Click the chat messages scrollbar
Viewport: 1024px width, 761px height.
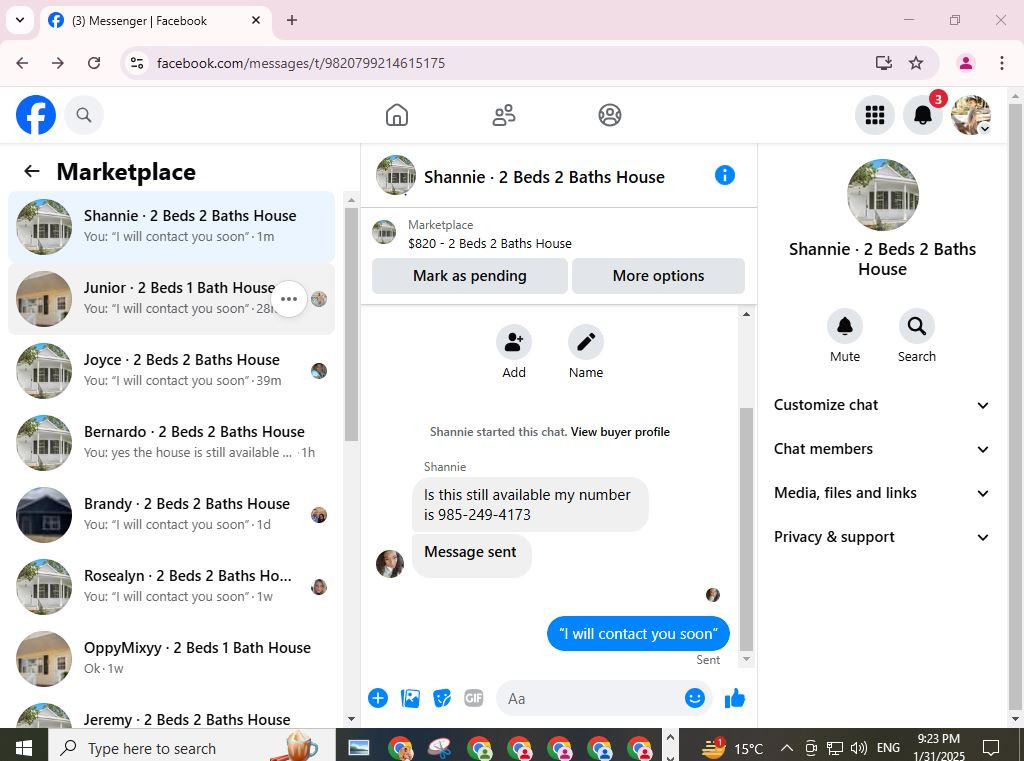(746, 529)
